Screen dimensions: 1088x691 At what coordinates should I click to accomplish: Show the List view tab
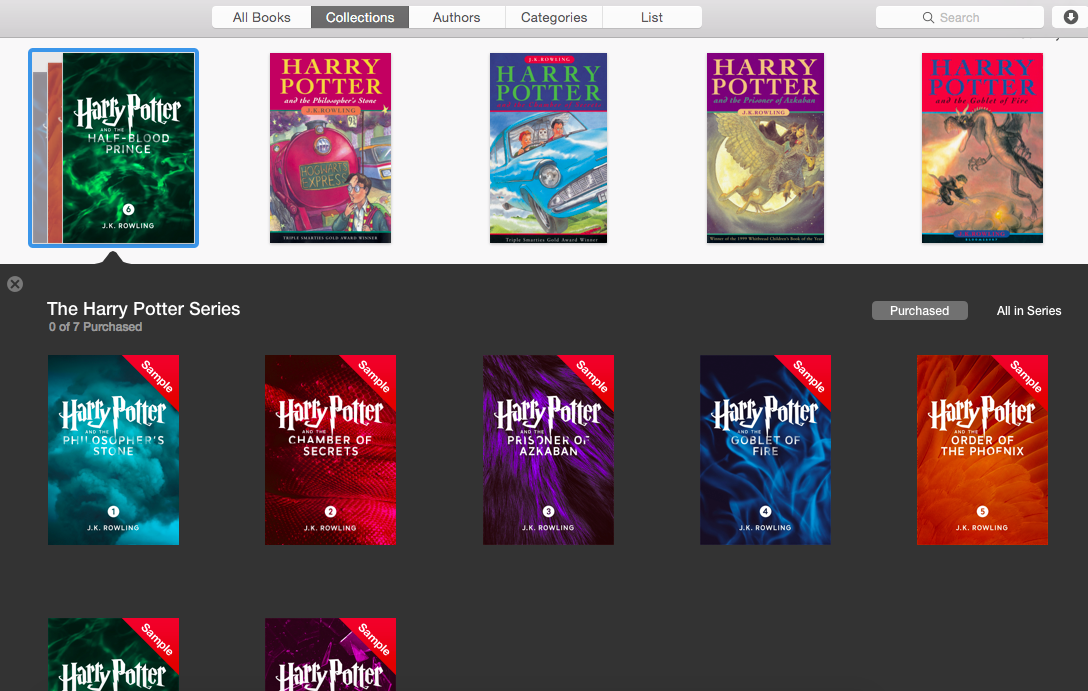click(652, 17)
